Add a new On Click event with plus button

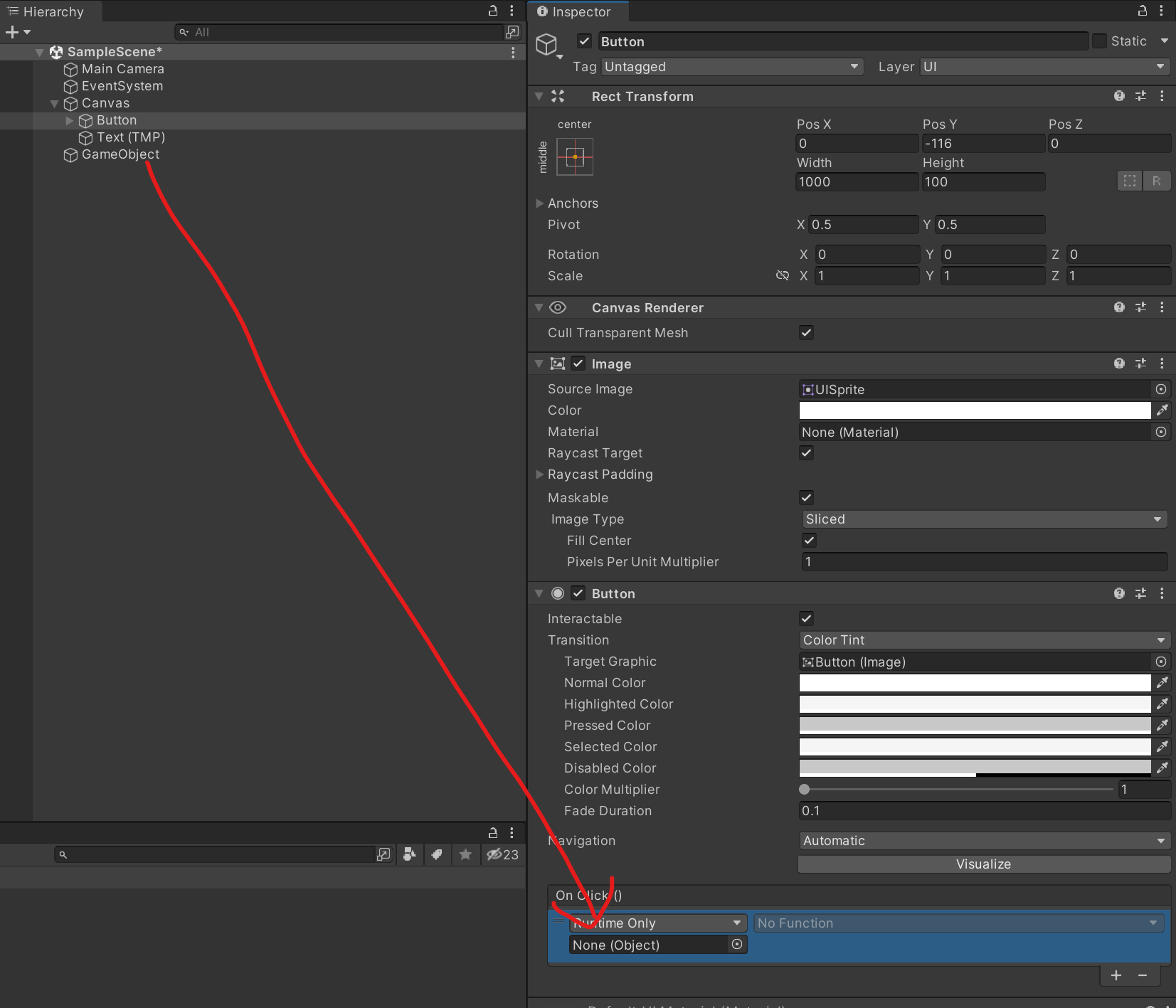[x=1116, y=975]
